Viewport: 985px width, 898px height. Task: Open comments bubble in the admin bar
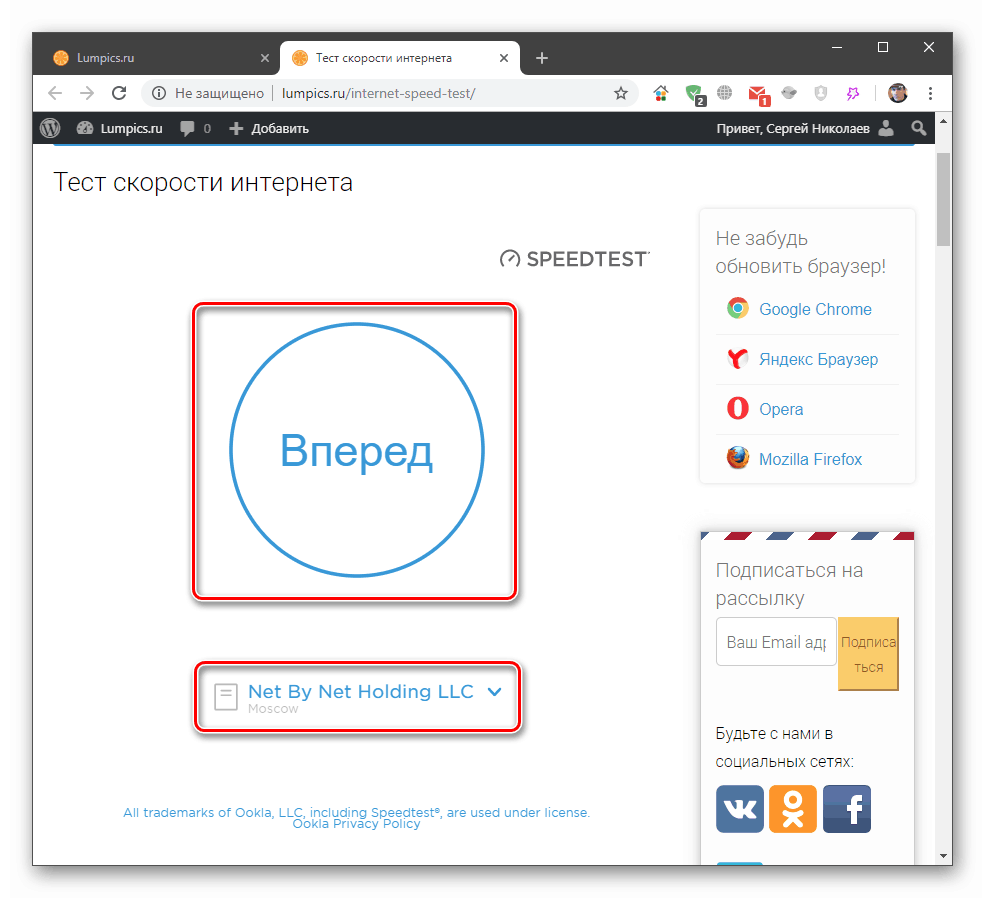[195, 128]
